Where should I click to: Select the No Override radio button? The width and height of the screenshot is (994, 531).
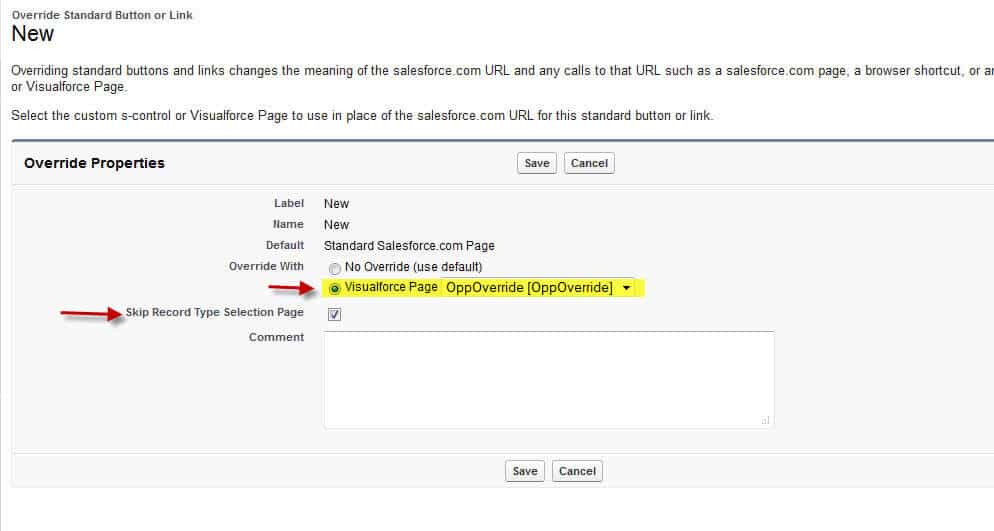click(334, 268)
